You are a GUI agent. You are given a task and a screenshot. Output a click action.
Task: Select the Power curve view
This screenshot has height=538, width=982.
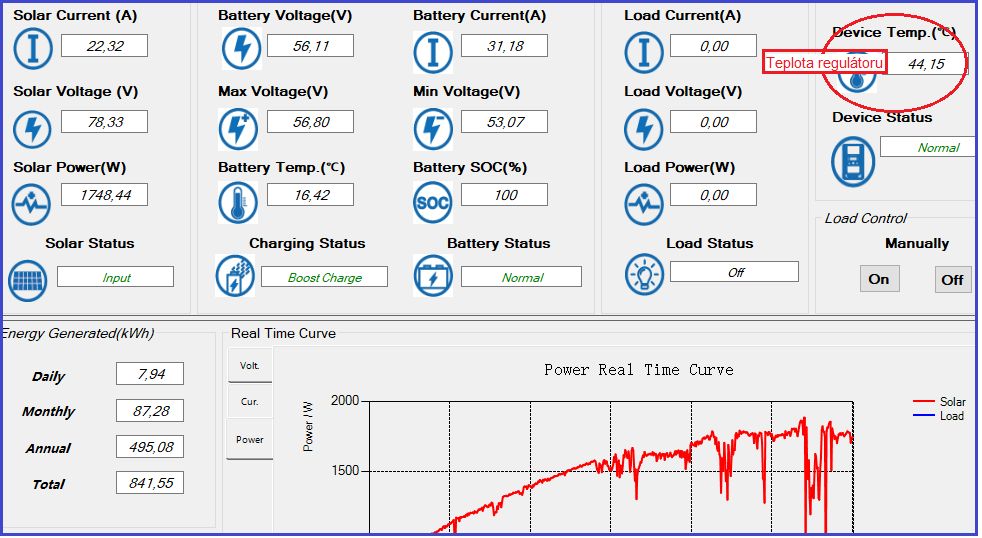(249, 440)
